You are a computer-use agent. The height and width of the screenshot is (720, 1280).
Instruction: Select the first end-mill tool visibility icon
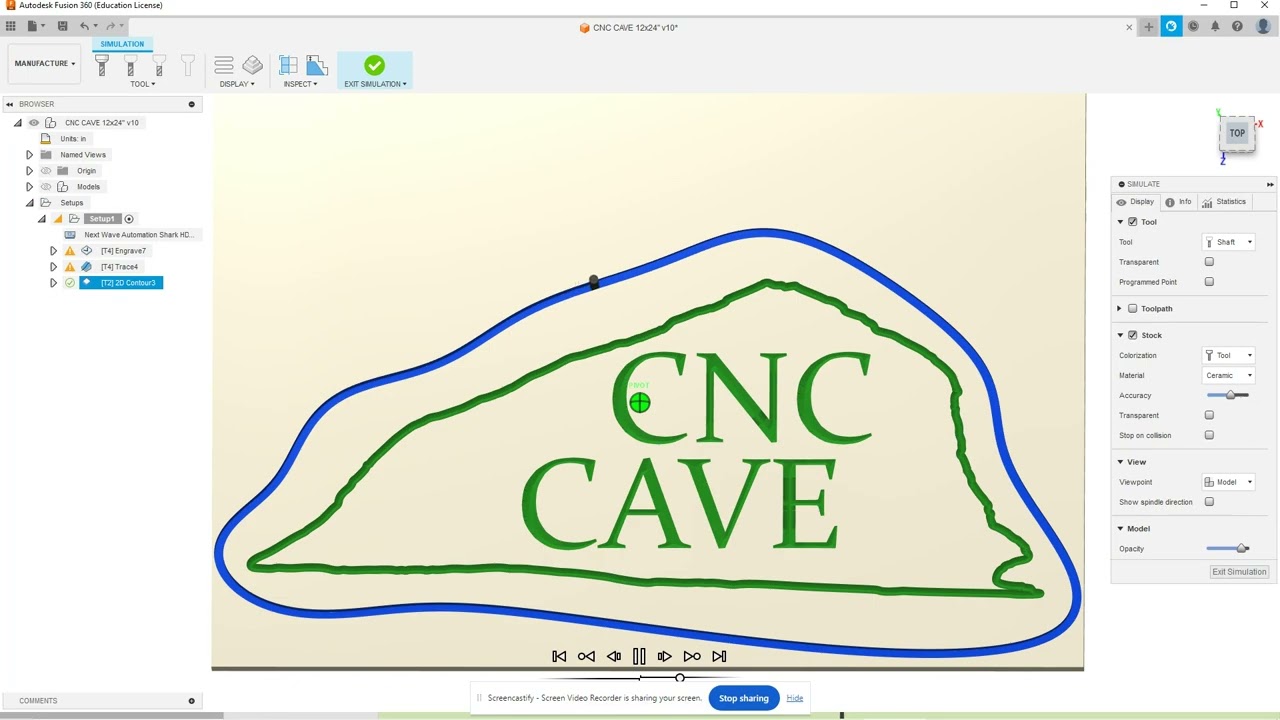(x=101, y=66)
